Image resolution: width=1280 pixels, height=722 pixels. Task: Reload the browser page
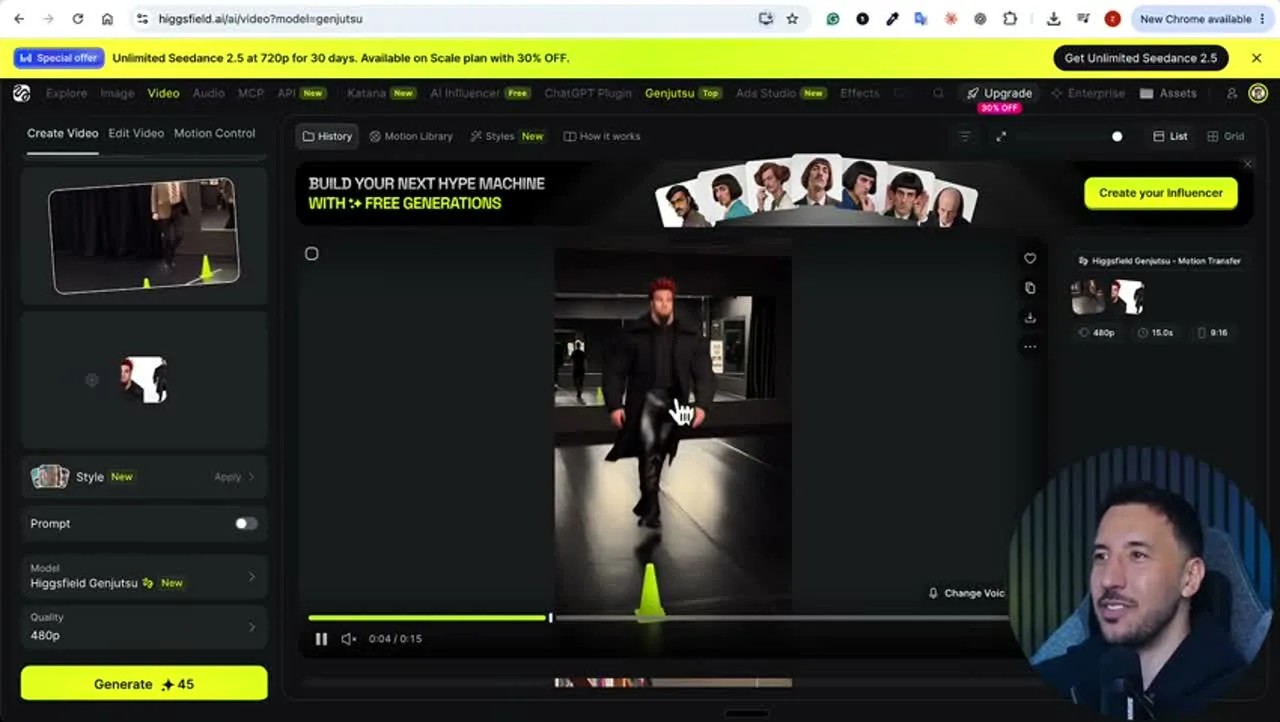77,18
